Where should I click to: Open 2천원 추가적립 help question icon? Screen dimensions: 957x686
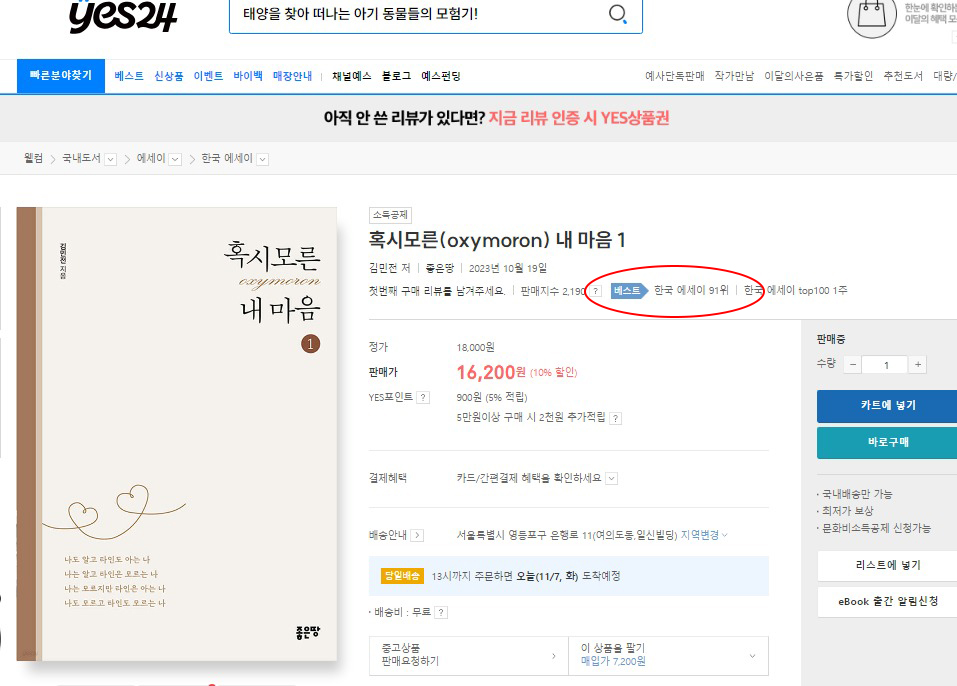[616, 418]
